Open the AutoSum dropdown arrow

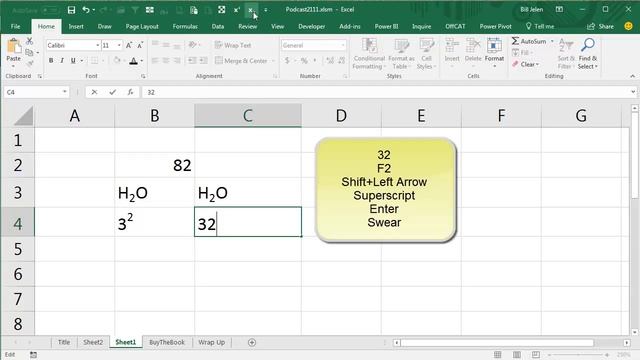[x=552, y=41]
